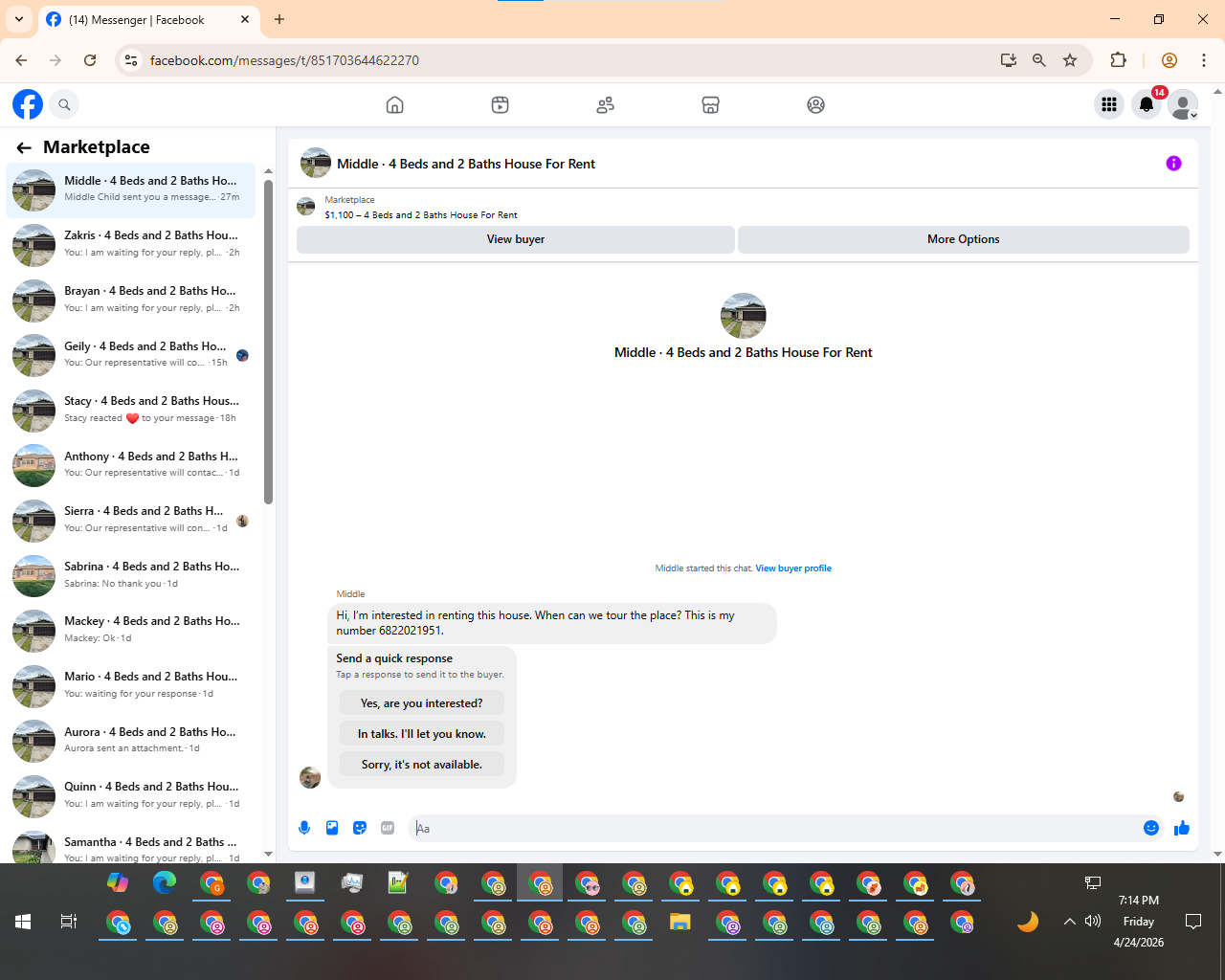Screen dimensions: 1225x980
Task: Show hidden system tray icons
Action: click(x=1069, y=922)
